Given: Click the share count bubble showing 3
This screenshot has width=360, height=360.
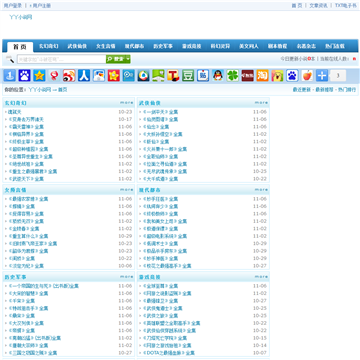Looking at the screenshot, I should 338,76.
